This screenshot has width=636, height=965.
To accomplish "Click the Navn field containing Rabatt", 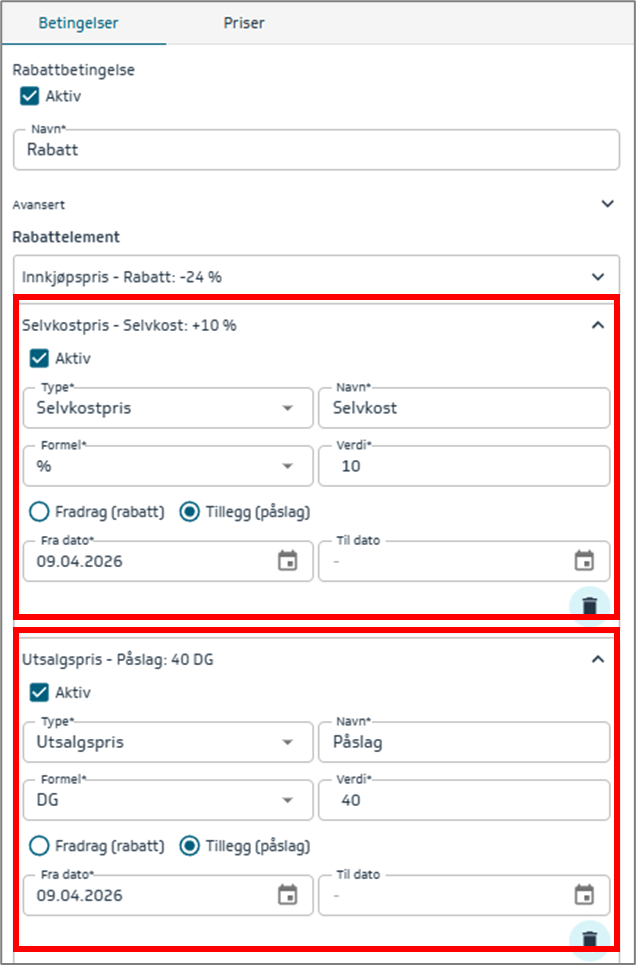I will pos(316,152).
